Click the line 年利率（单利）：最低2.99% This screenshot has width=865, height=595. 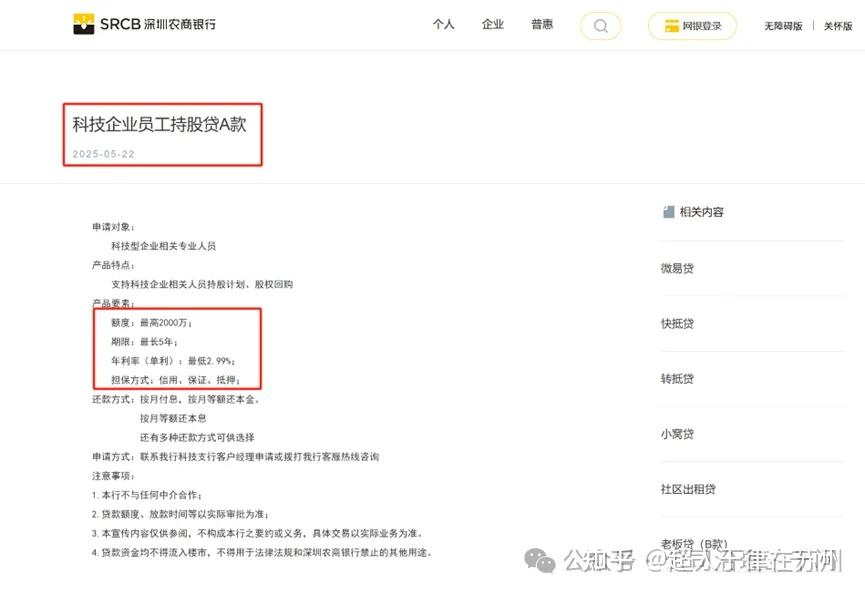click(173, 361)
